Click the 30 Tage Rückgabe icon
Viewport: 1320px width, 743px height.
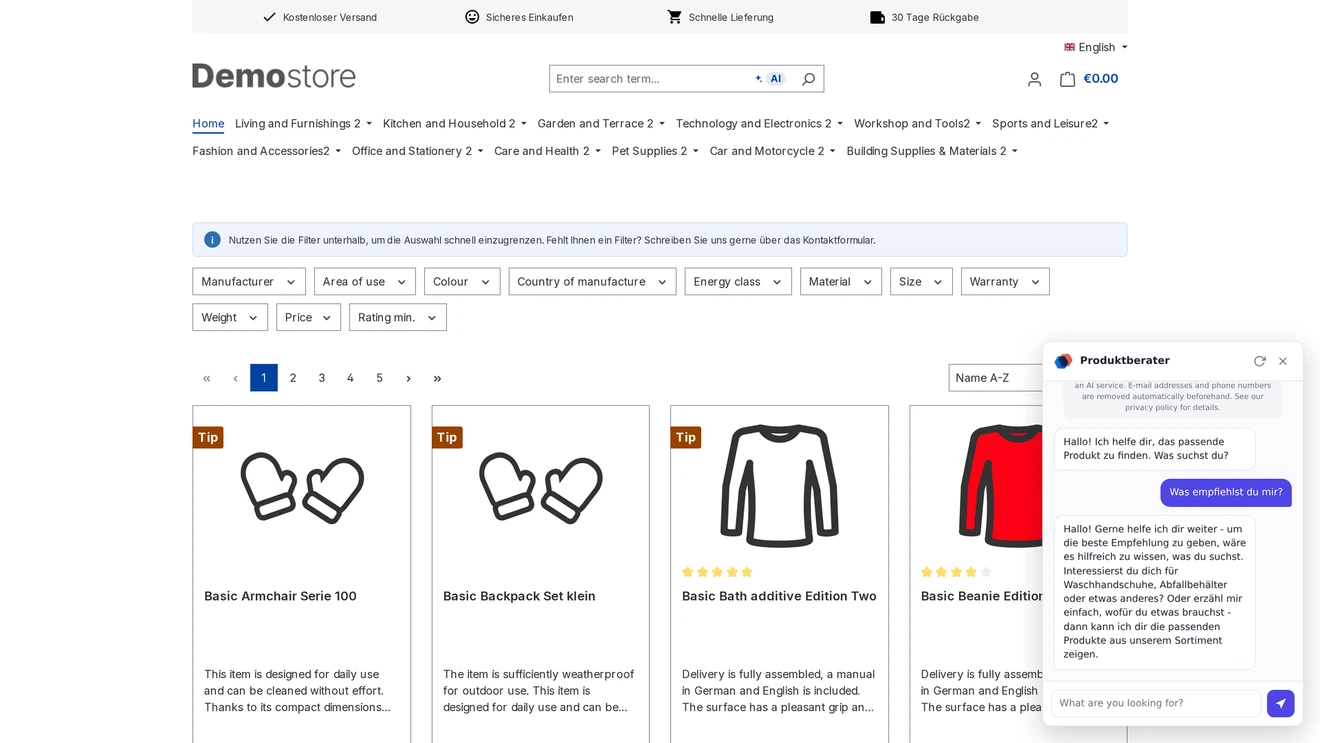(877, 17)
